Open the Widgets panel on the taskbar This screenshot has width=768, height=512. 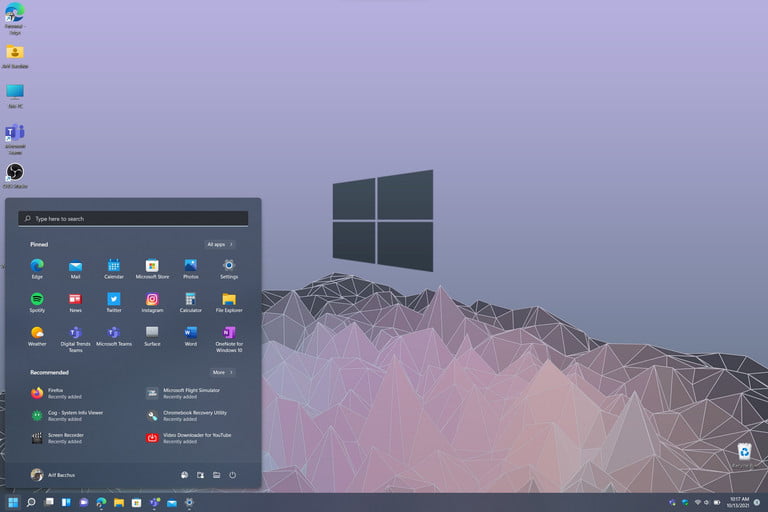(66, 502)
